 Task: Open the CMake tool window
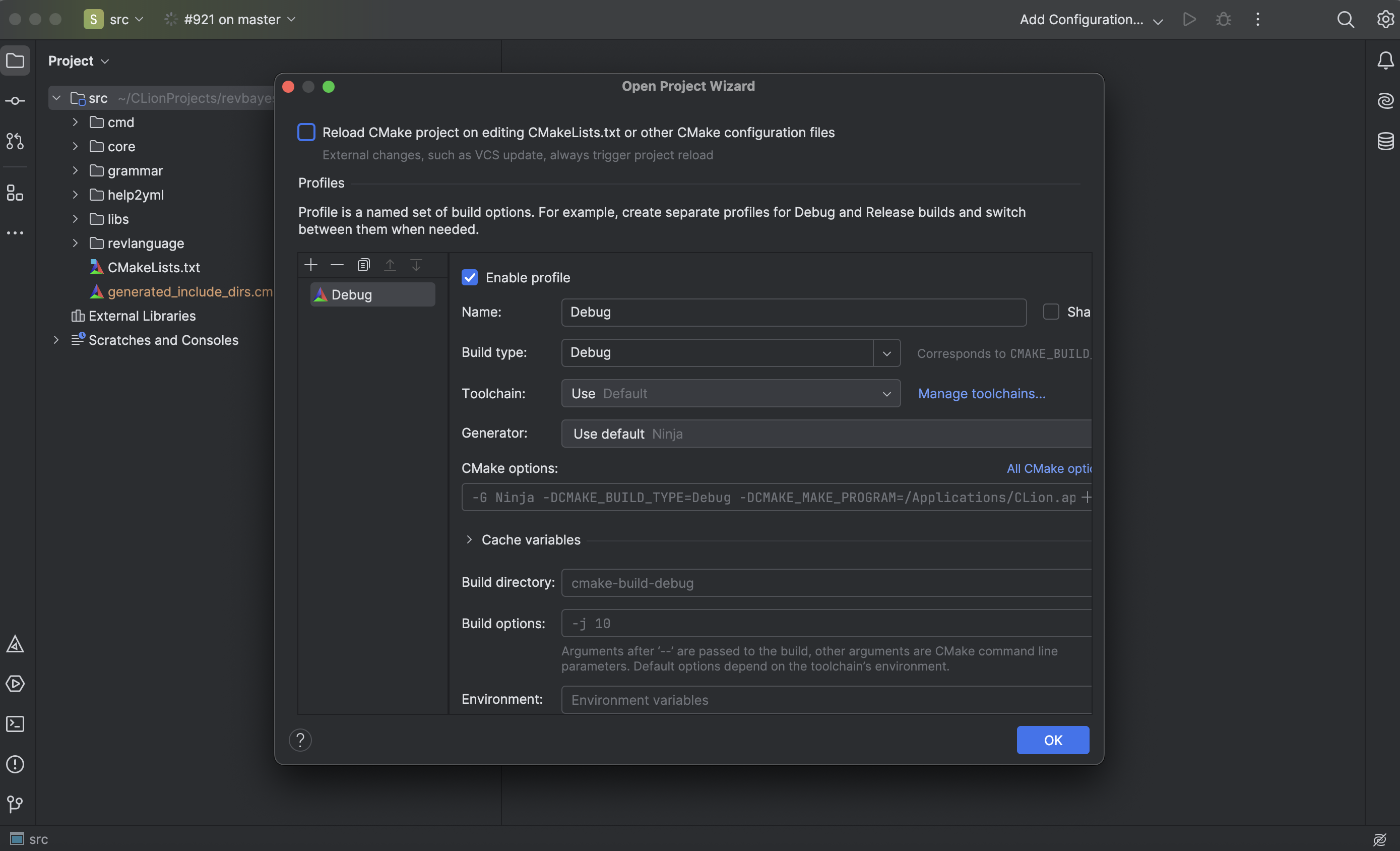pyautogui.click(x=15, y=644)
